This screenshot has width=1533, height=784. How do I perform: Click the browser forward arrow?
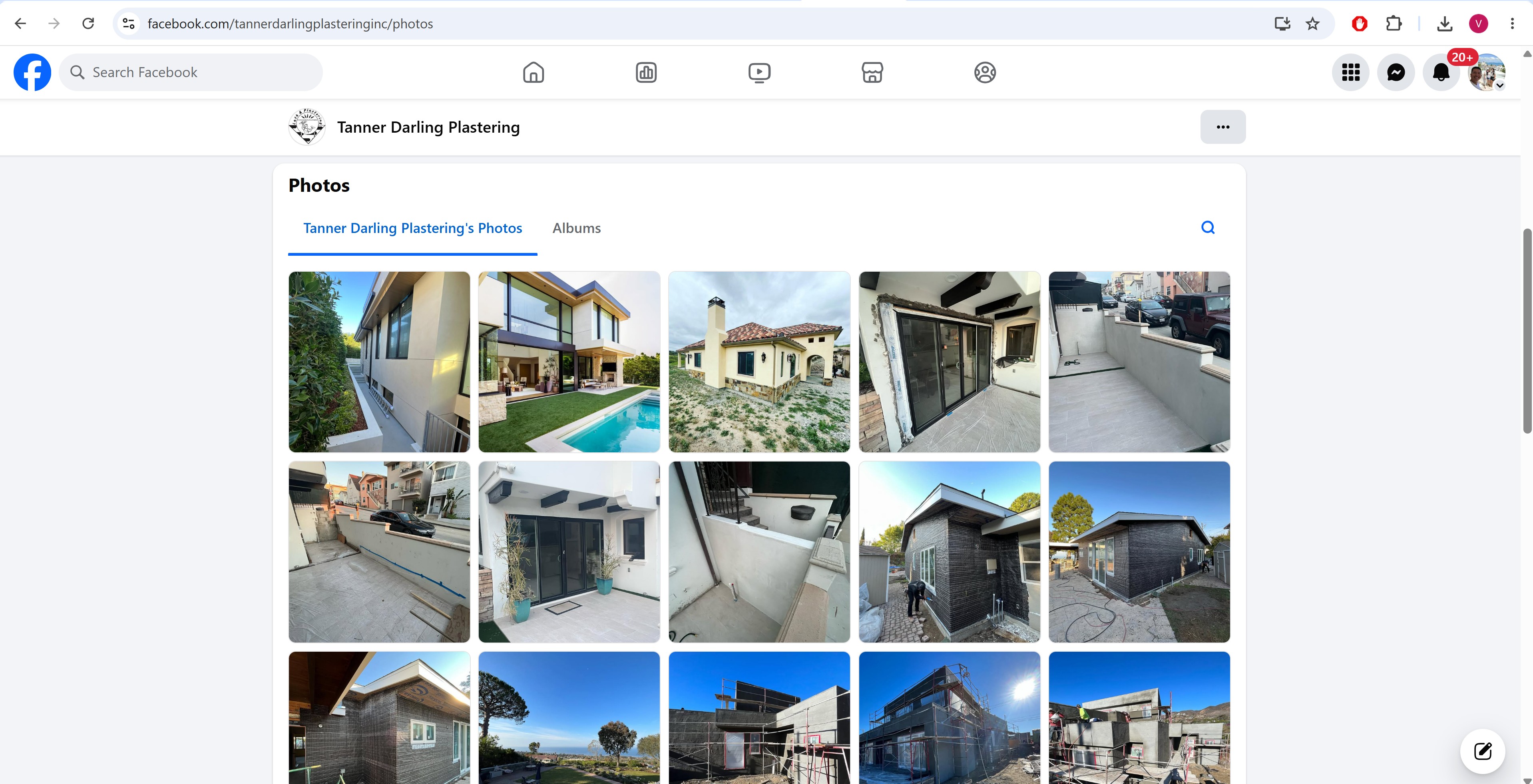pyautogui.click(x=54, y=24)
